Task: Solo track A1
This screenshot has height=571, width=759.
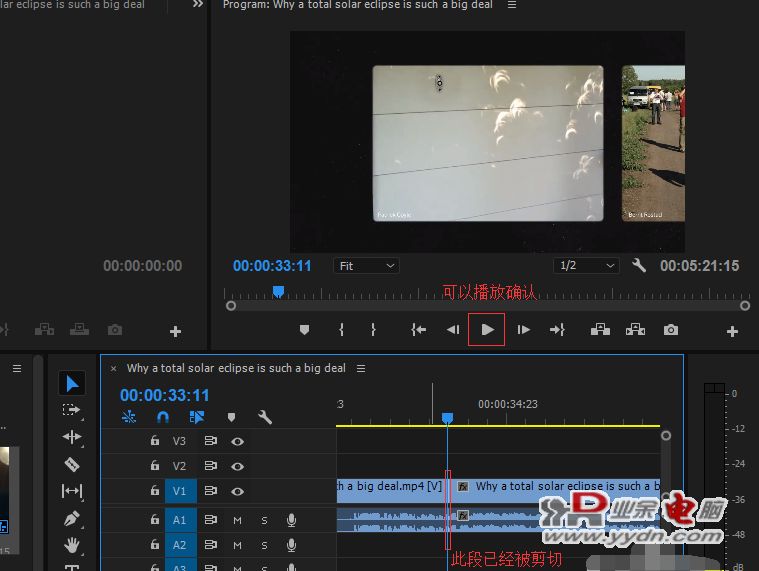Action: coord(264,520)
